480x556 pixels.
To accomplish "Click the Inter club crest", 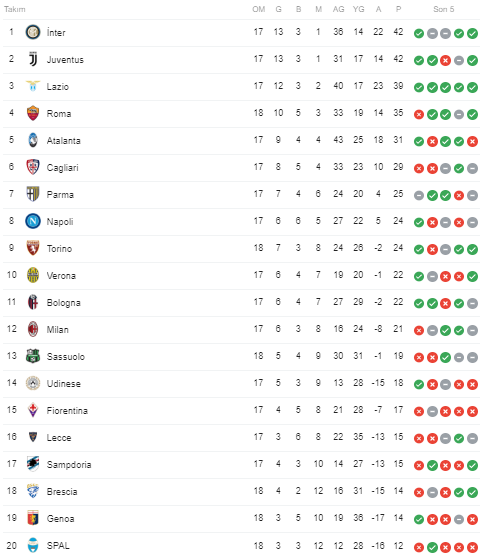I will [x=33, y=32].
